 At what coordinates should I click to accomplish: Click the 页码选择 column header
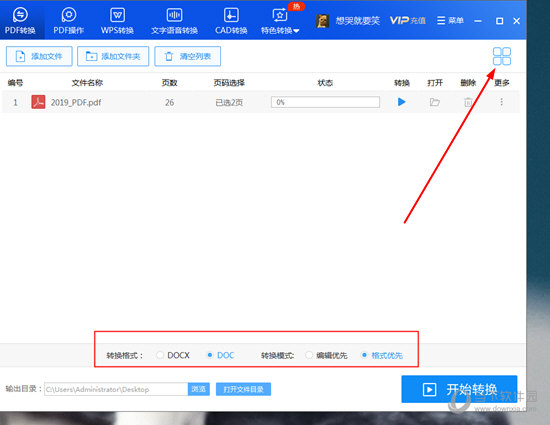coord(229,83)
